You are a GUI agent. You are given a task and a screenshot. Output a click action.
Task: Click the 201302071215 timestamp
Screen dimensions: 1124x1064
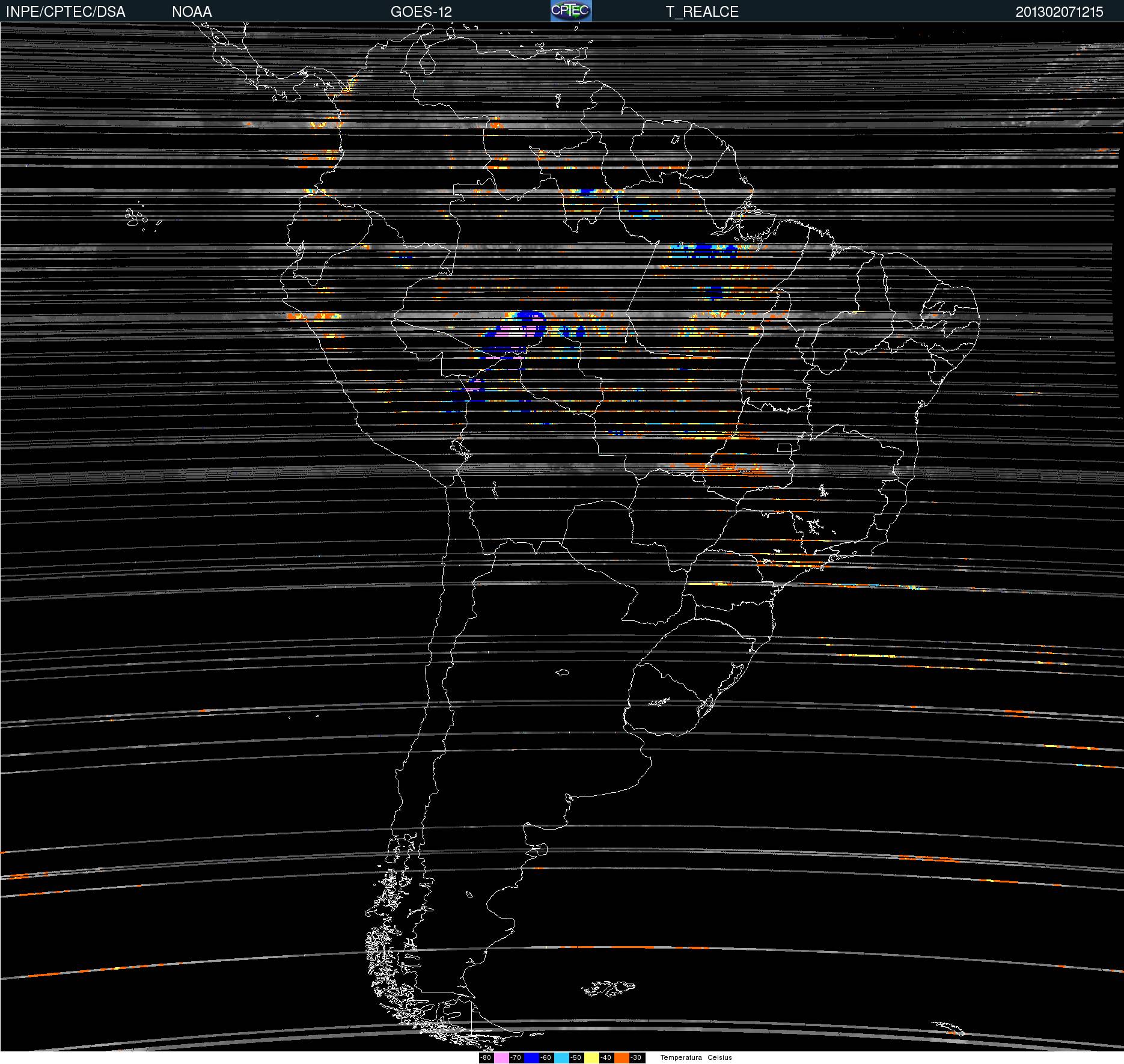pos(1060,12)
